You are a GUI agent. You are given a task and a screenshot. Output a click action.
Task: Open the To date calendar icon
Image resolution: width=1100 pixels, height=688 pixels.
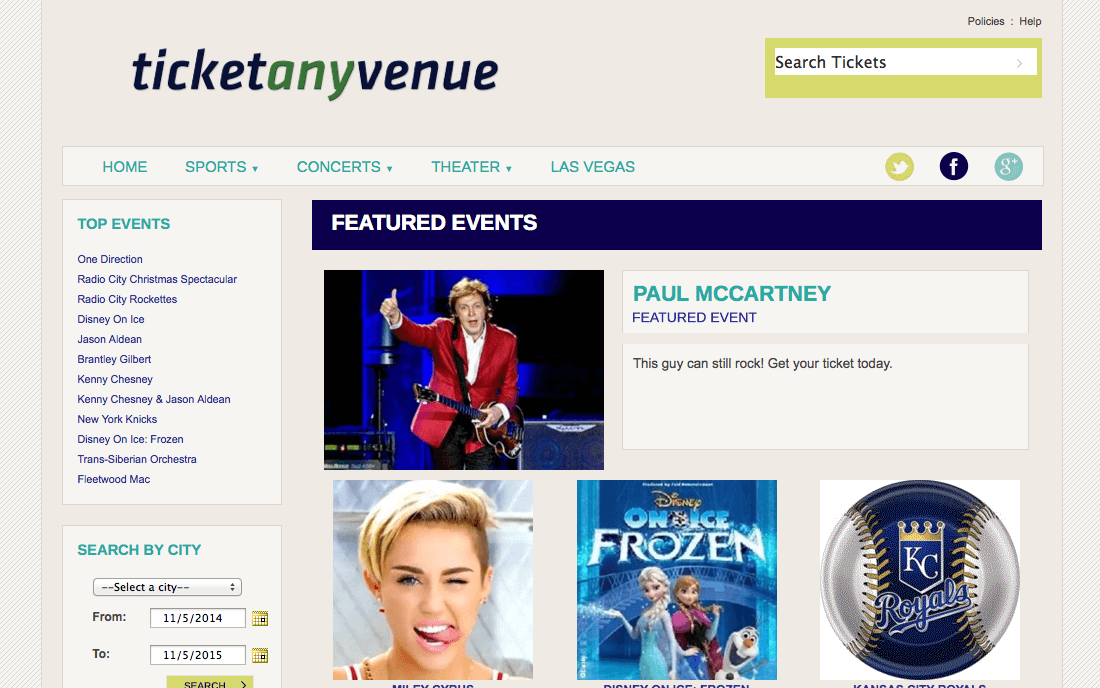260,655
